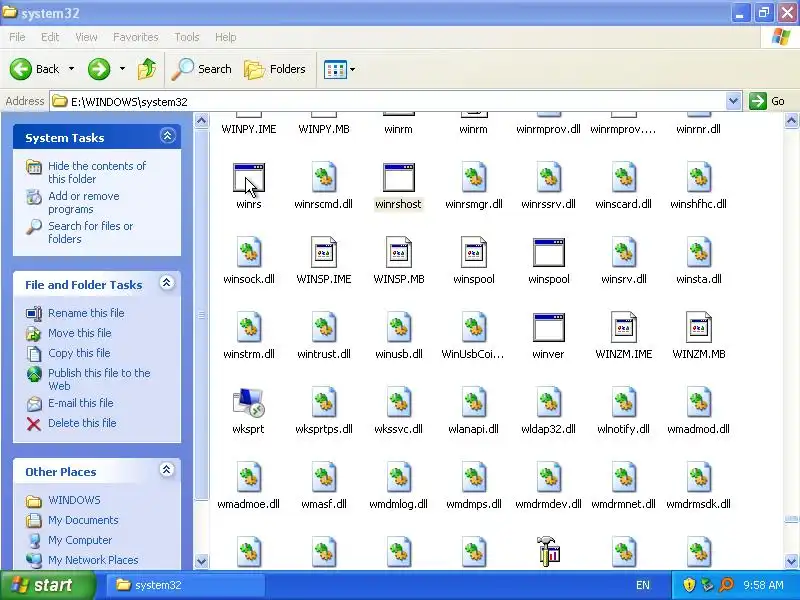This screenshot has width=800, height=600.
Task: Click Copy this file link
Action: (79, 353)
